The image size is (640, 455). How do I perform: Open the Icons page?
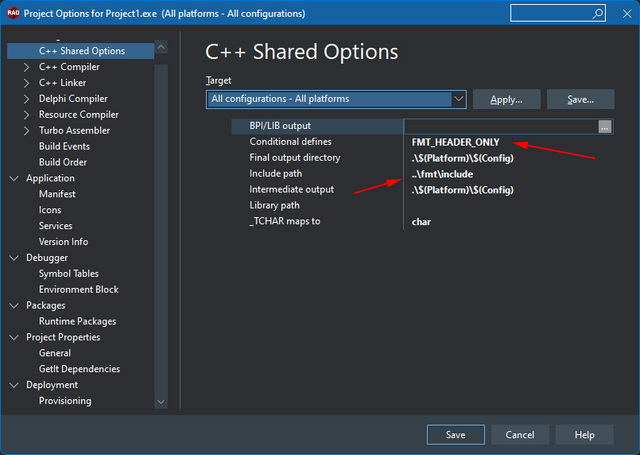[x=50, y=210]
